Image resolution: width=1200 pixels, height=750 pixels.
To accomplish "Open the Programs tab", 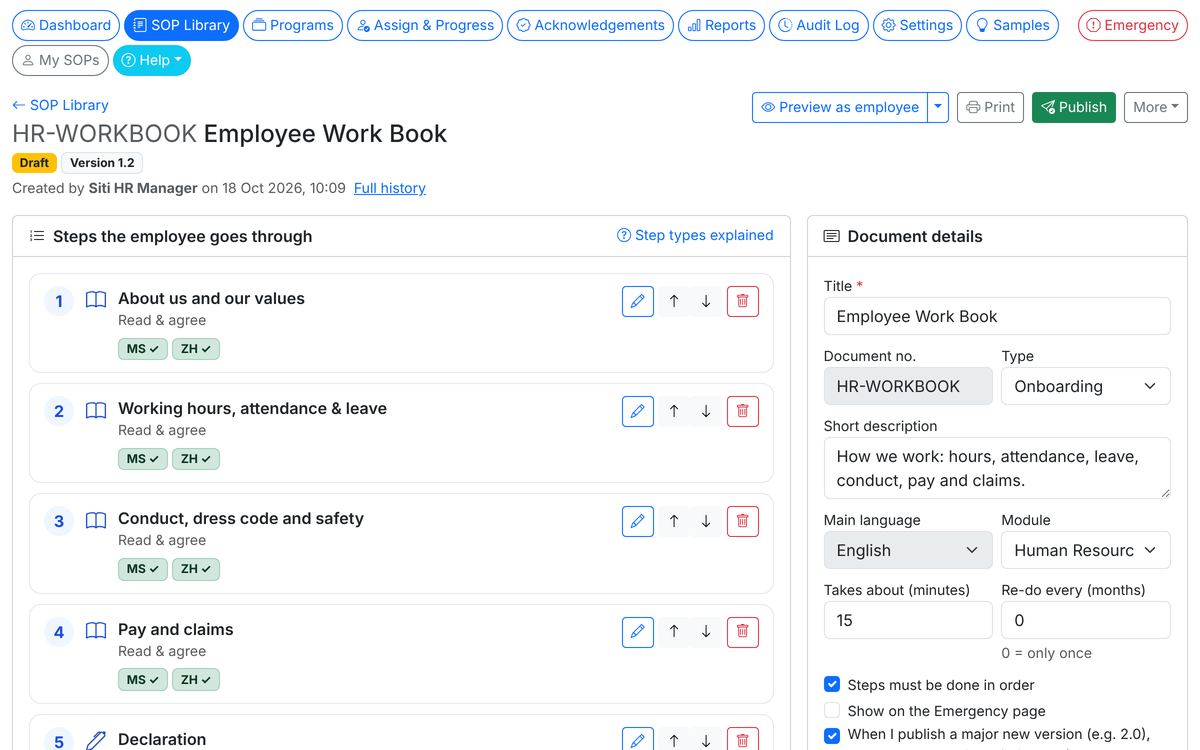I will tap(293, 25).
